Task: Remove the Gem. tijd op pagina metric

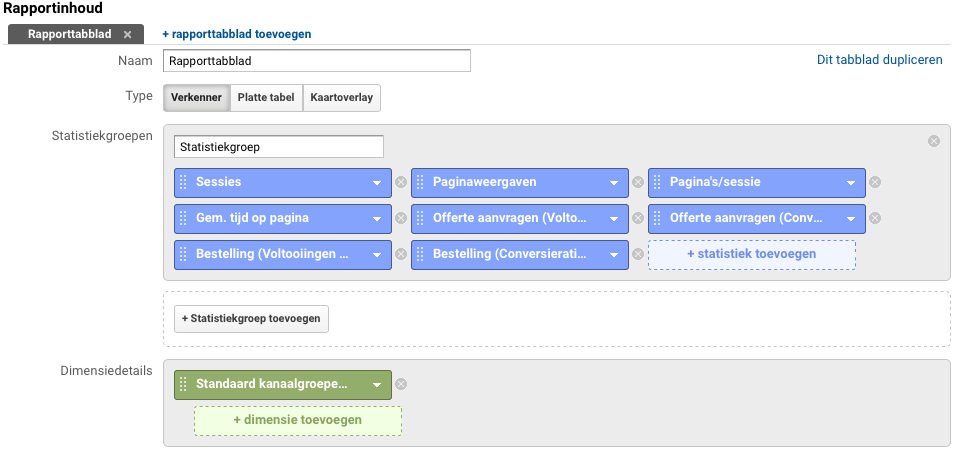Action: [401, 218]
